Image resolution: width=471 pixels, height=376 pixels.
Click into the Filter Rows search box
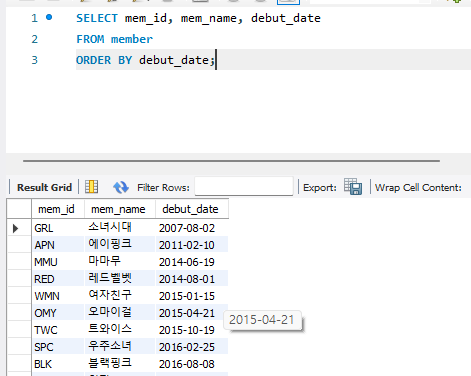(x=244, y=186)
